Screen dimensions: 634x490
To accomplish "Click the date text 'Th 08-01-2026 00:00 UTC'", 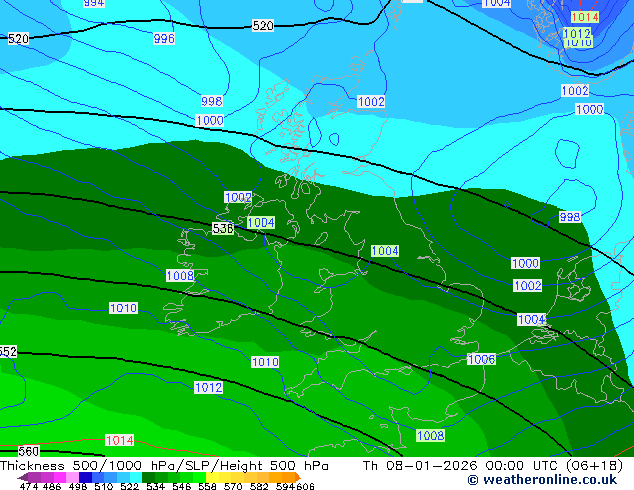I will click(462, 466).
